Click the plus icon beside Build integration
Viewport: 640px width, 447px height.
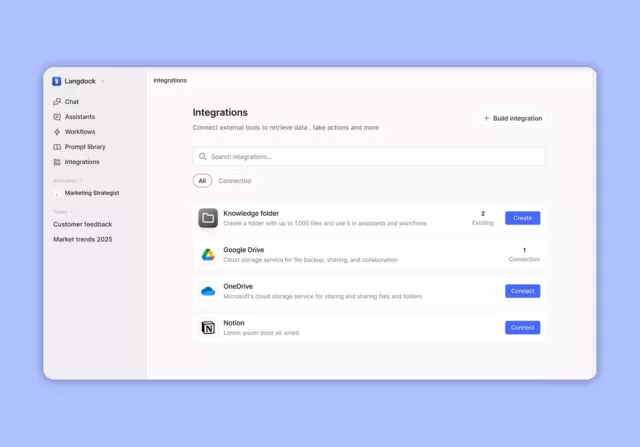coord(486,118)
